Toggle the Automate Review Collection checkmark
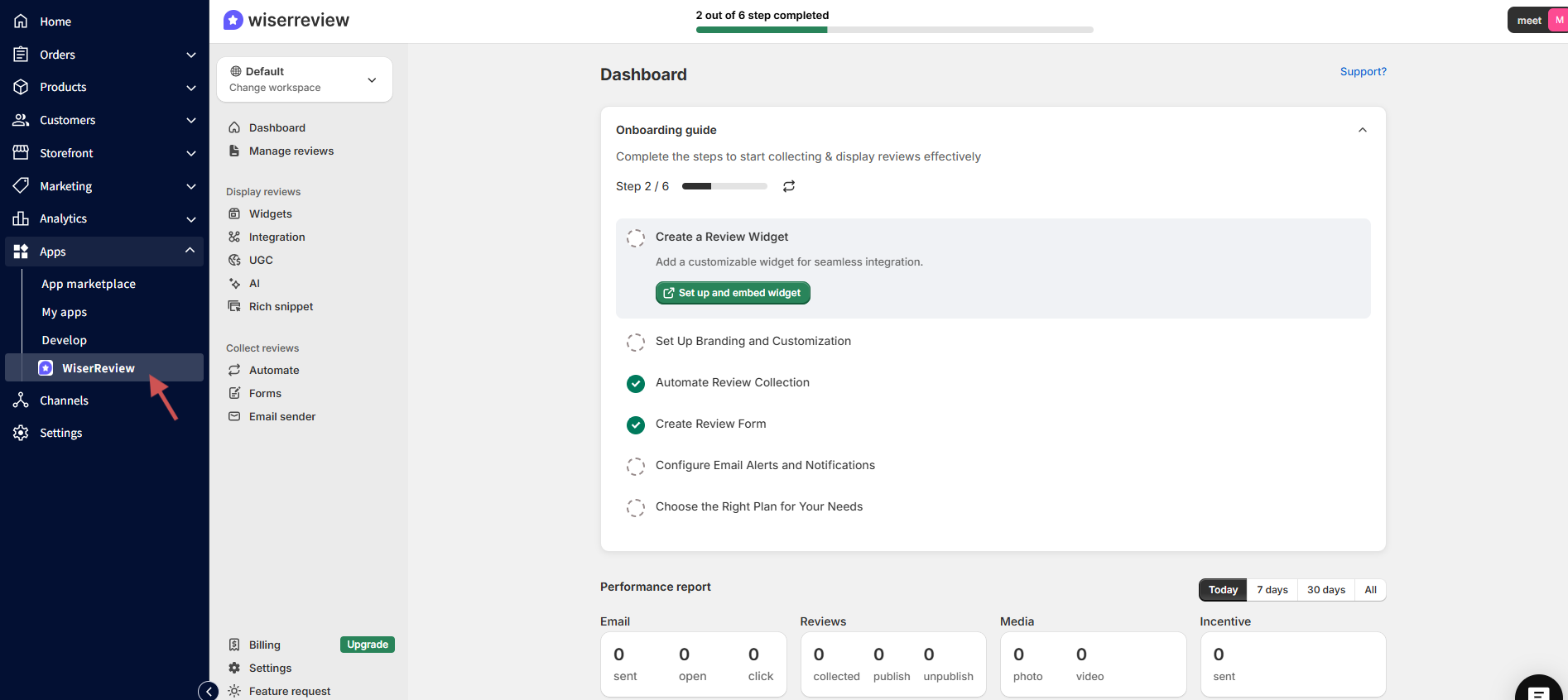Screen dimensions: 1568x700 pos(636,383)
